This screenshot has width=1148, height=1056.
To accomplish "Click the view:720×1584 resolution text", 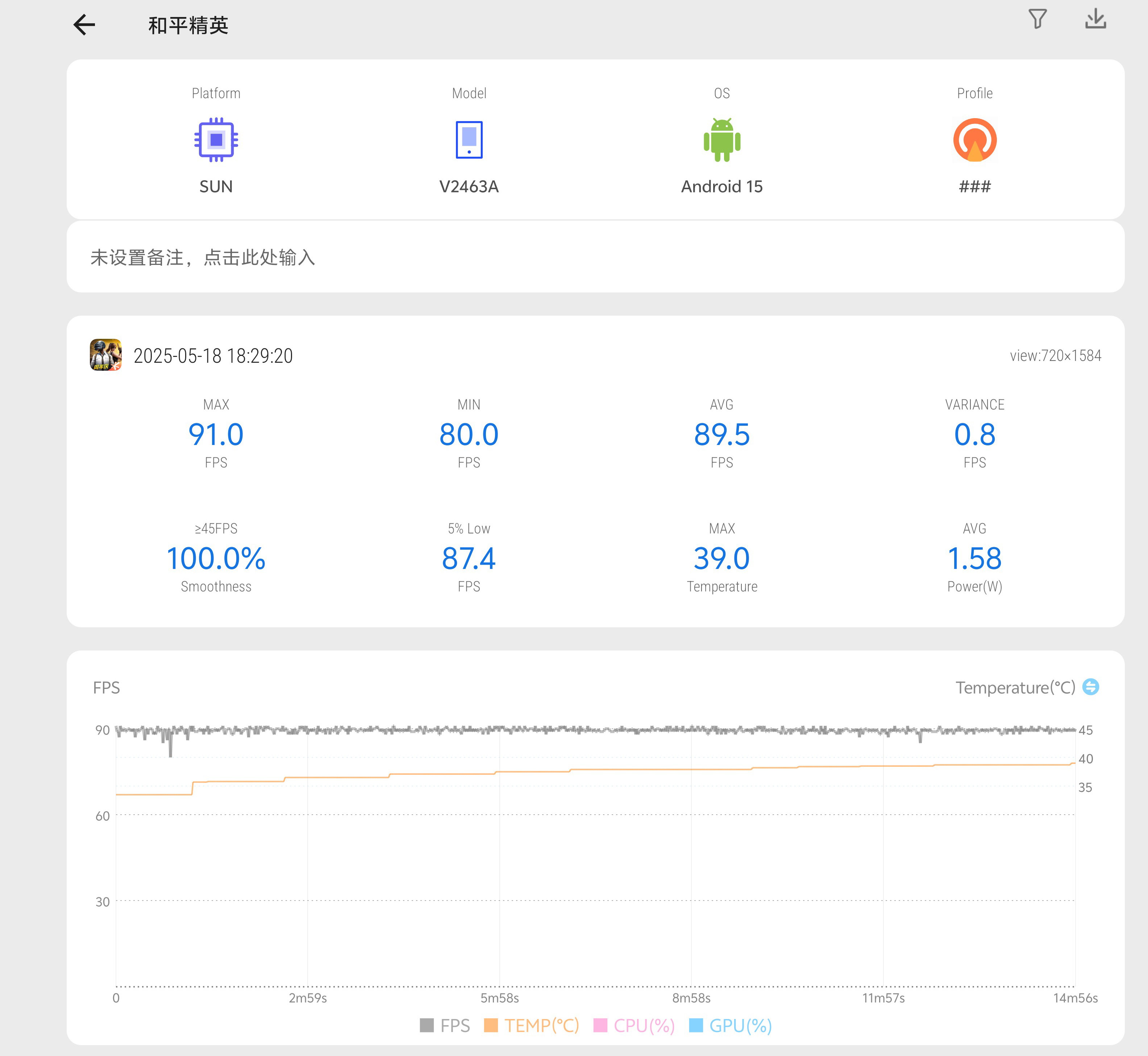I will [x=1056, y=356].
